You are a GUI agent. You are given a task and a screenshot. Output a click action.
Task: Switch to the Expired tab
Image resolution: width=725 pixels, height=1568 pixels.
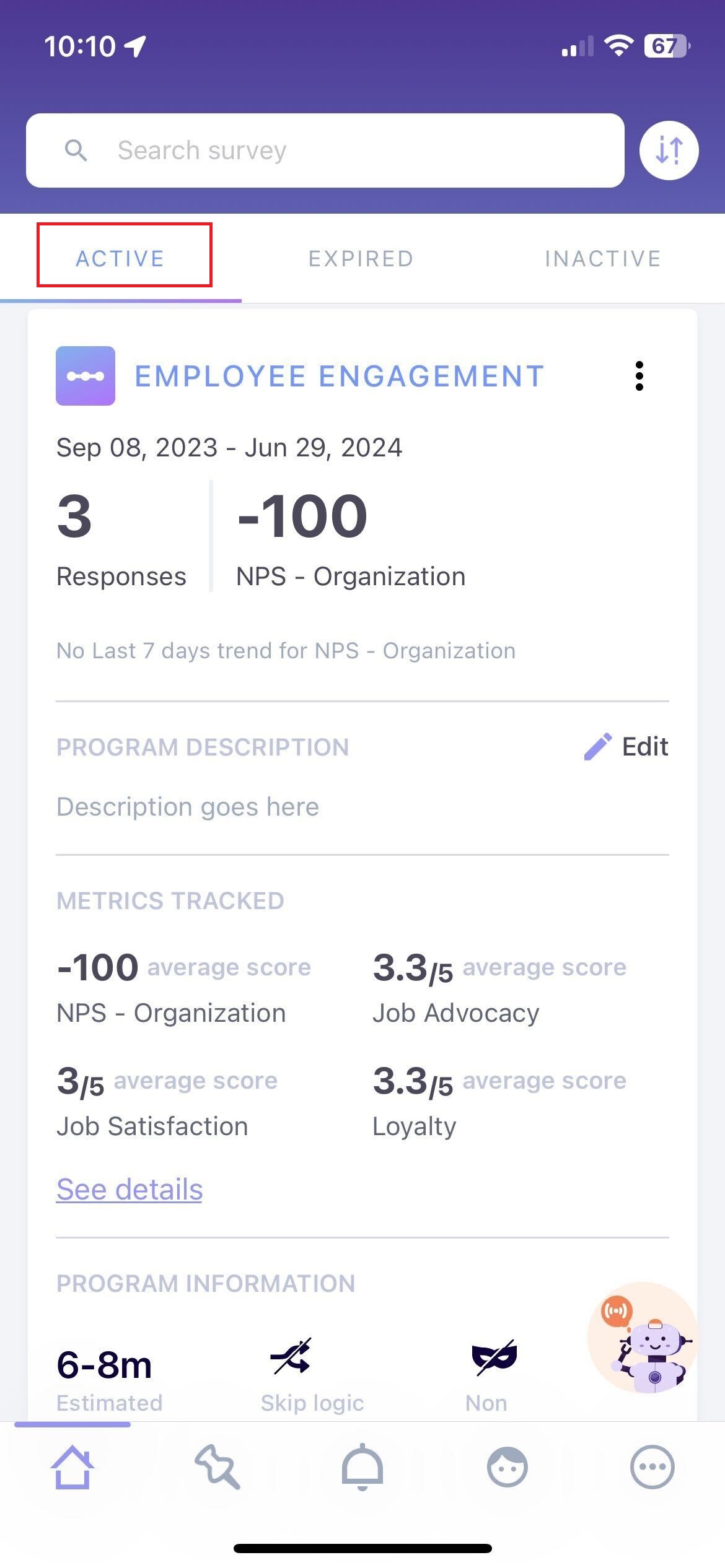tap(361, 258)
